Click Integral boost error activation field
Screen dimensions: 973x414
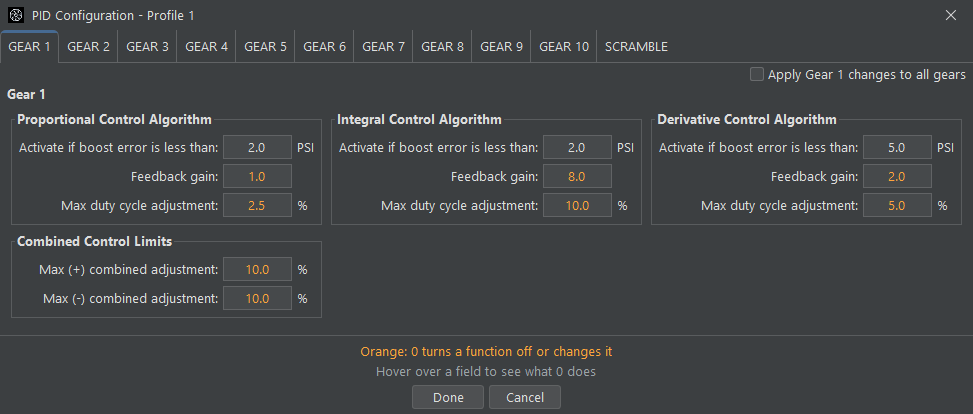[577, 148]
